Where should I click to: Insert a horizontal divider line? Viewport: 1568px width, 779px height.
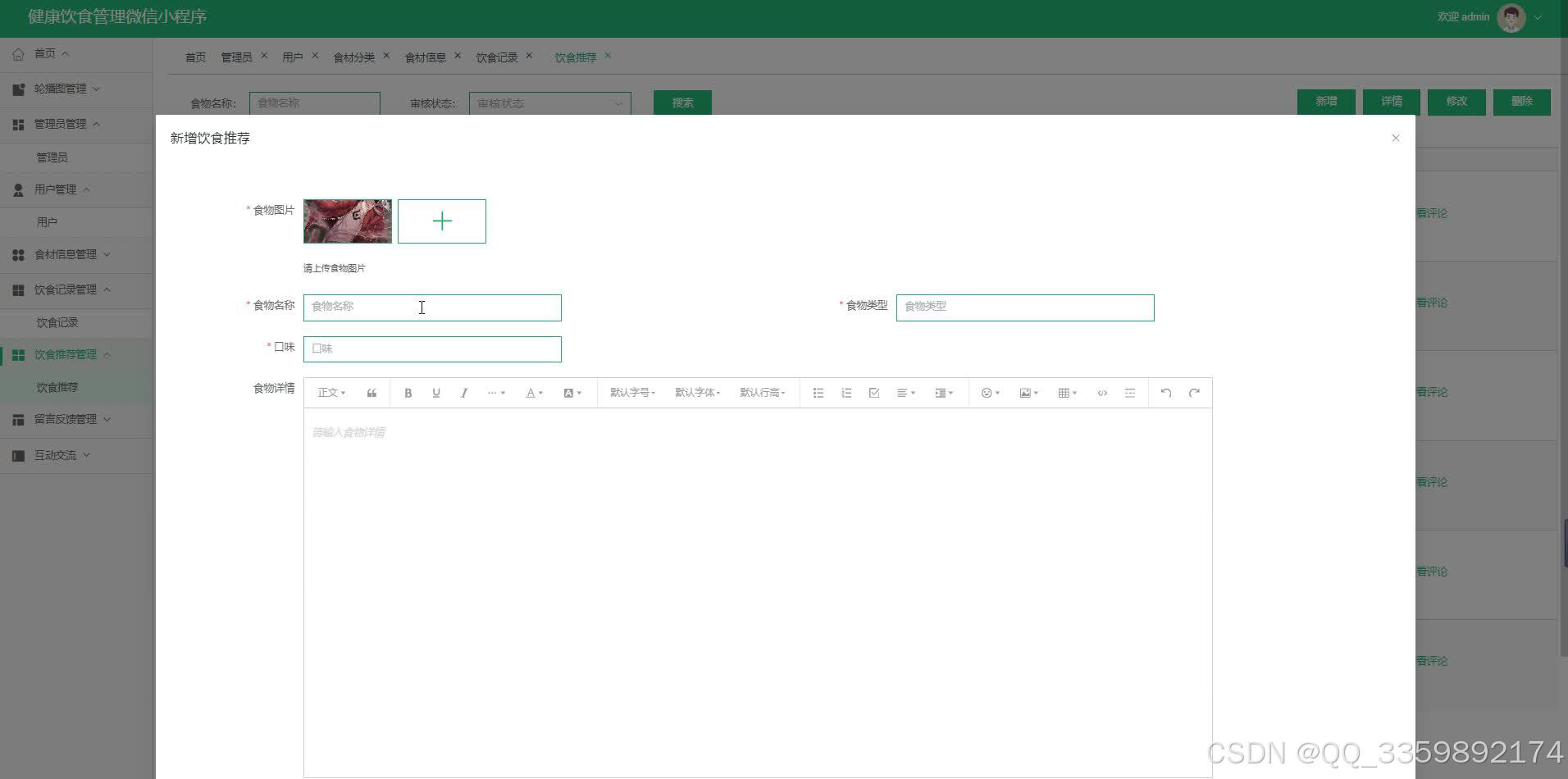(1130, 393)
